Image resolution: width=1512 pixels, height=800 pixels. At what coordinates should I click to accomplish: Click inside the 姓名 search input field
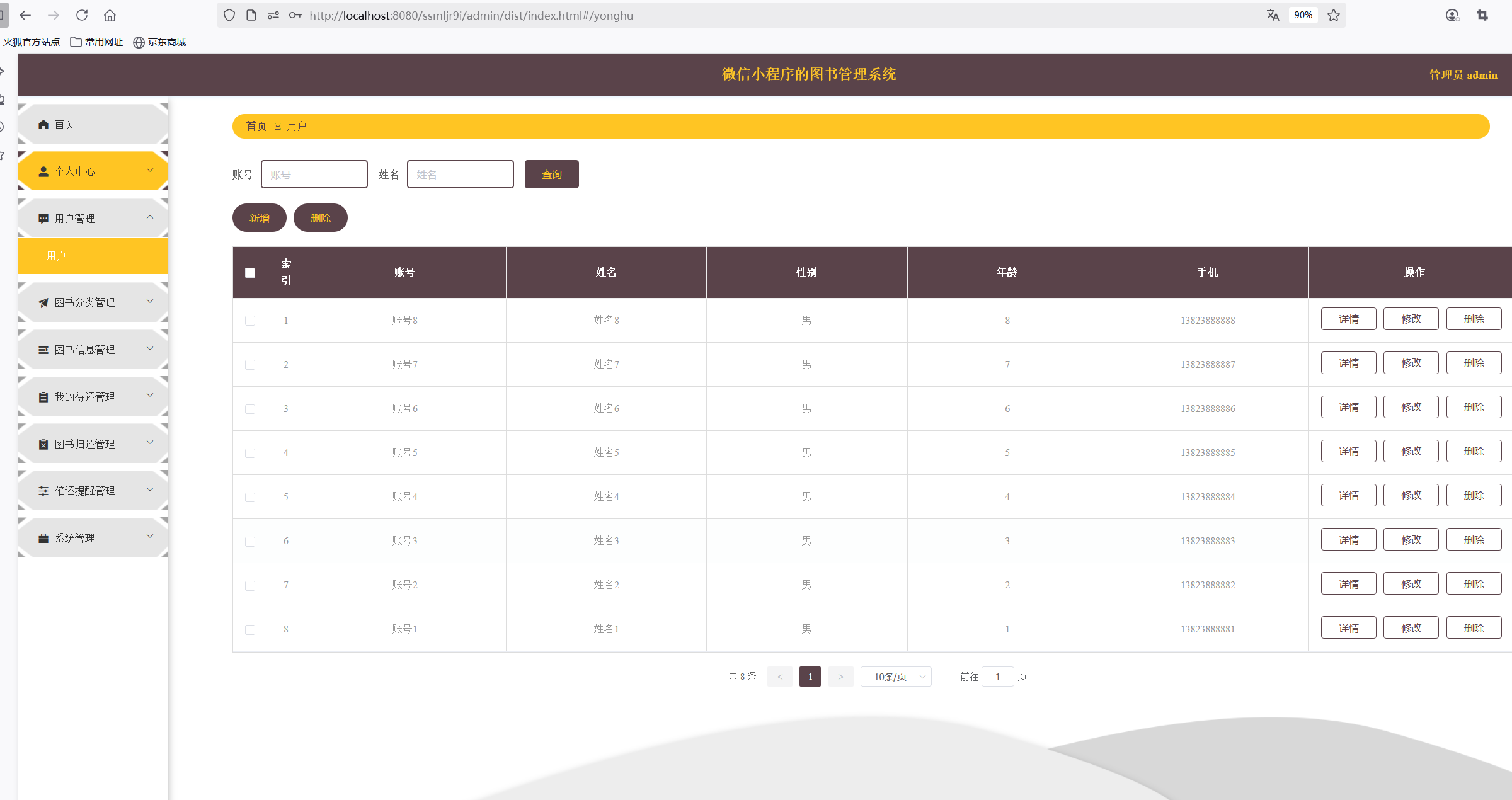[460, 174]
